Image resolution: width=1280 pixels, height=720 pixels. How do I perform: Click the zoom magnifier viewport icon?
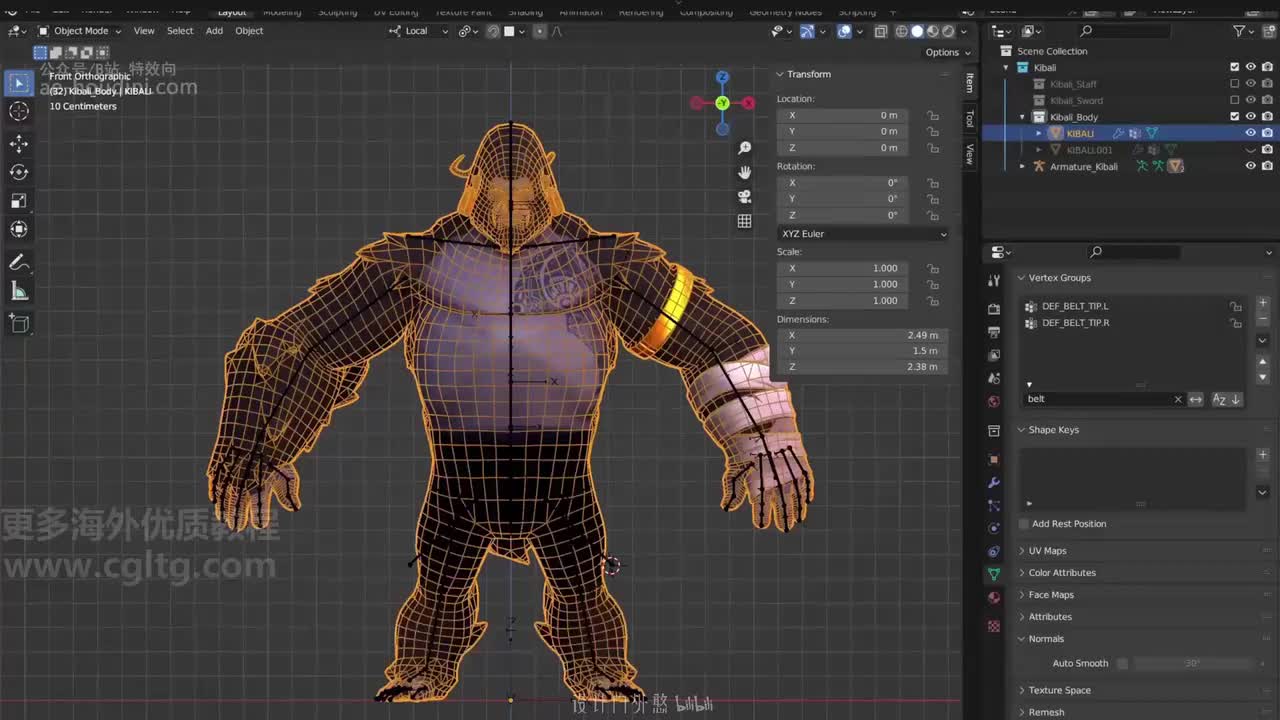(x=745, y=148)
